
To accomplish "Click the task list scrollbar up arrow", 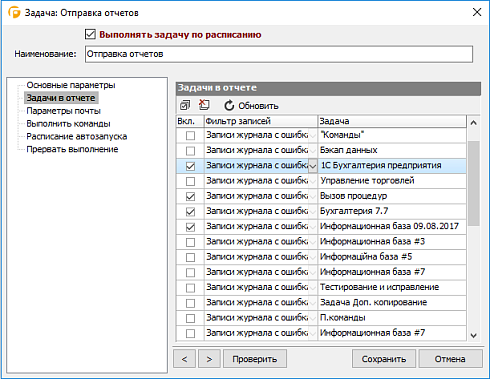I will (473, 123).
